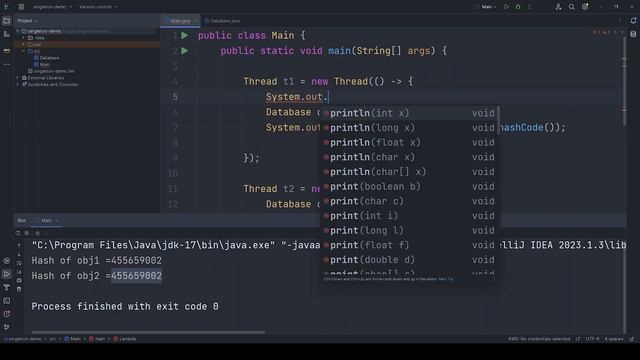Expand the .idea folder
This screenshot has width=640, height=360.
coord(24,38)
